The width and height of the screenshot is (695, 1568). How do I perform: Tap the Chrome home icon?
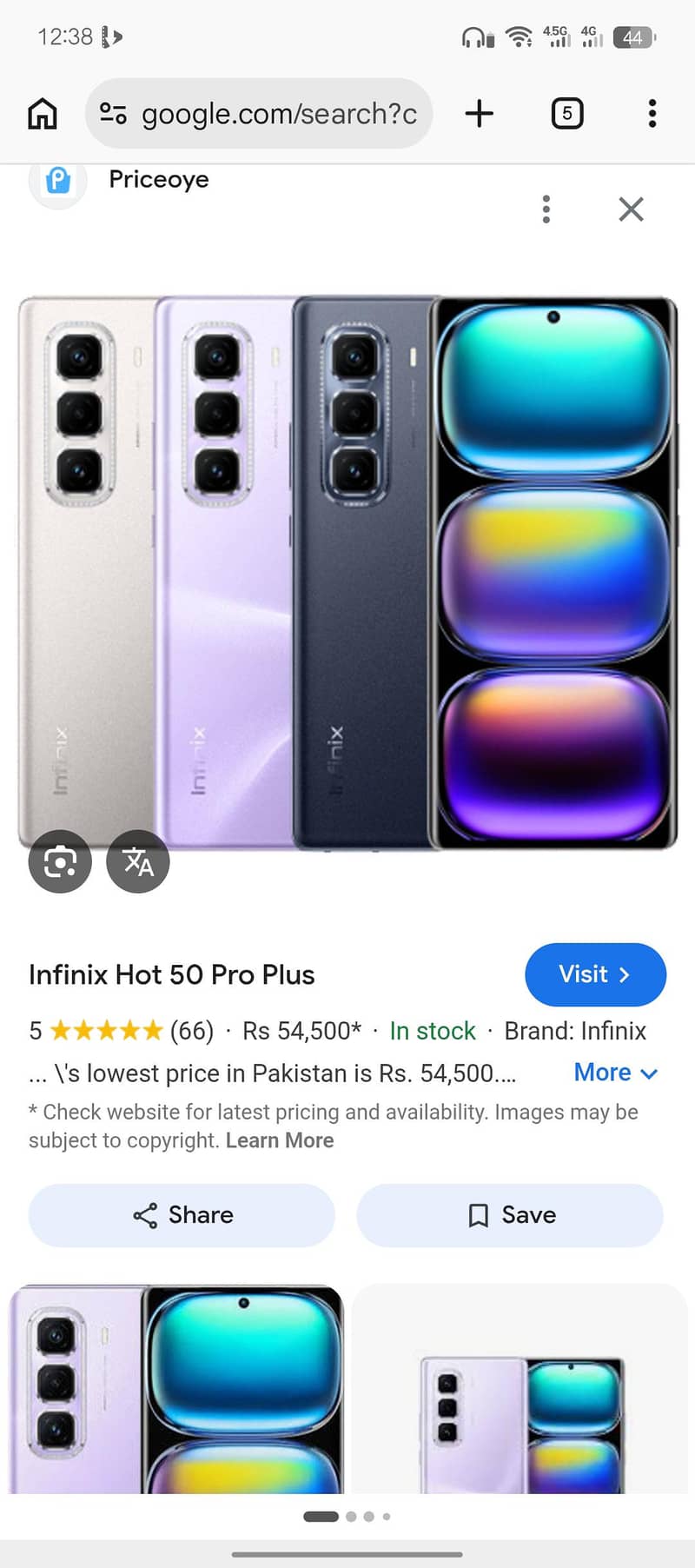(43, 114)
